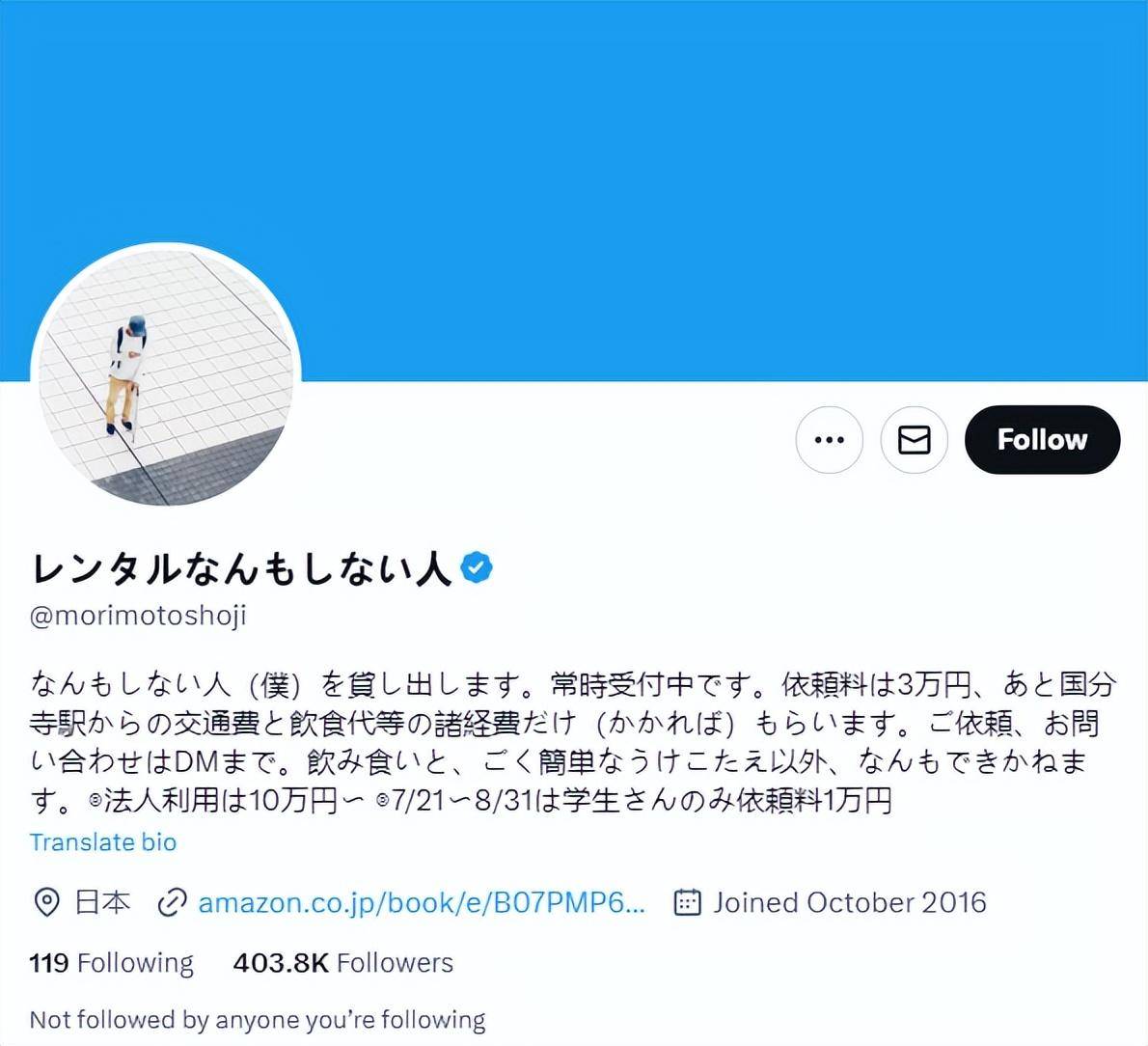
Task: Click 'Not followed by anyone you're following'
Action: pos(258,1020)
